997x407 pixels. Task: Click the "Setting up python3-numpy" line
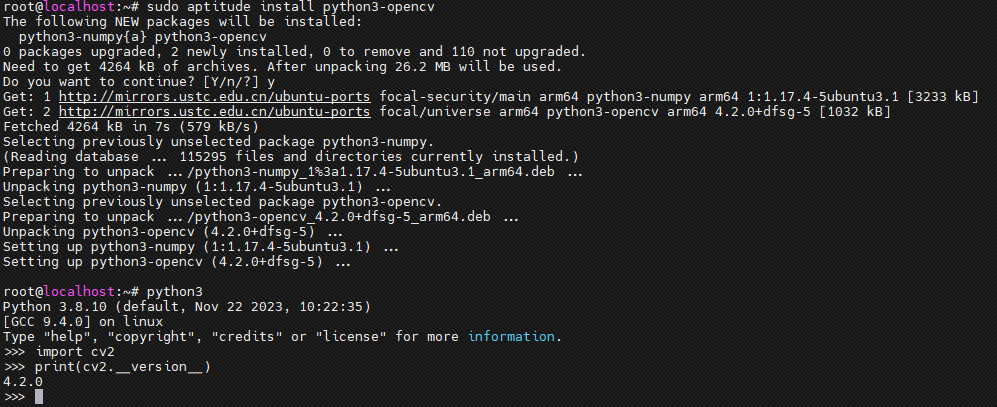click(x=200, y=247)
